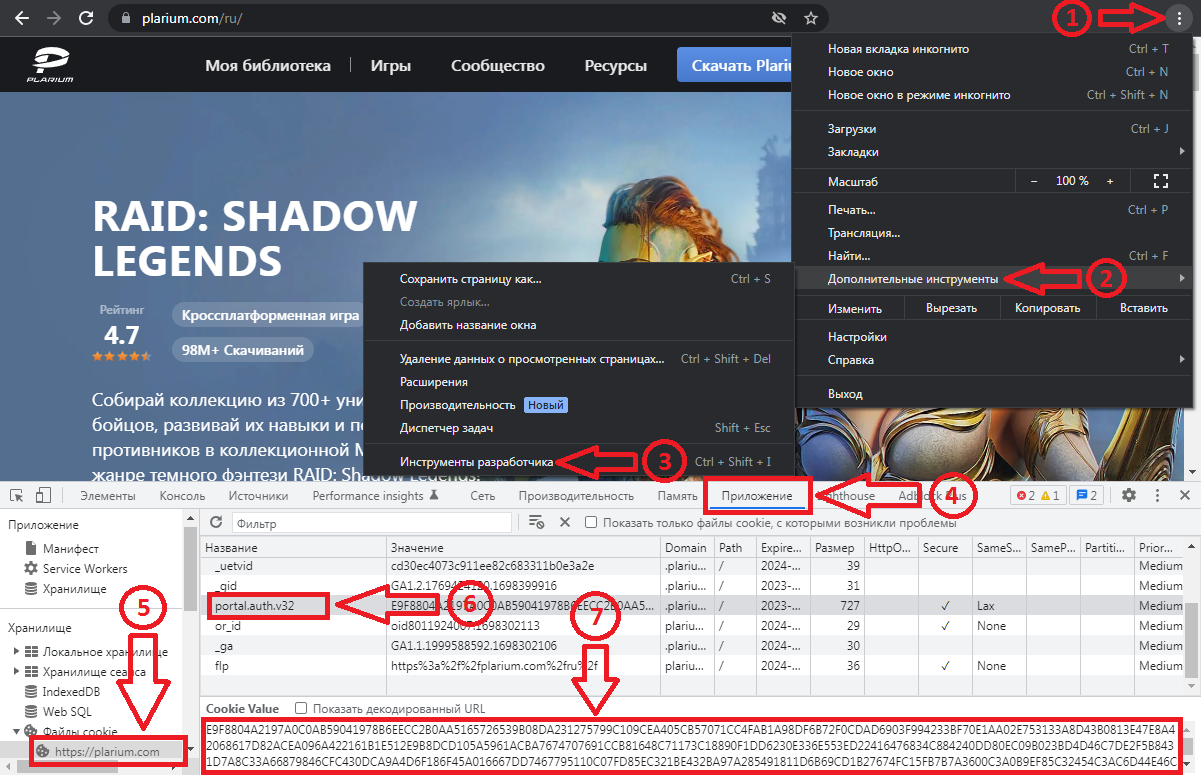Click the blue messages counter badge
The image size is (1201, 775).
(x=1087, y=495)
